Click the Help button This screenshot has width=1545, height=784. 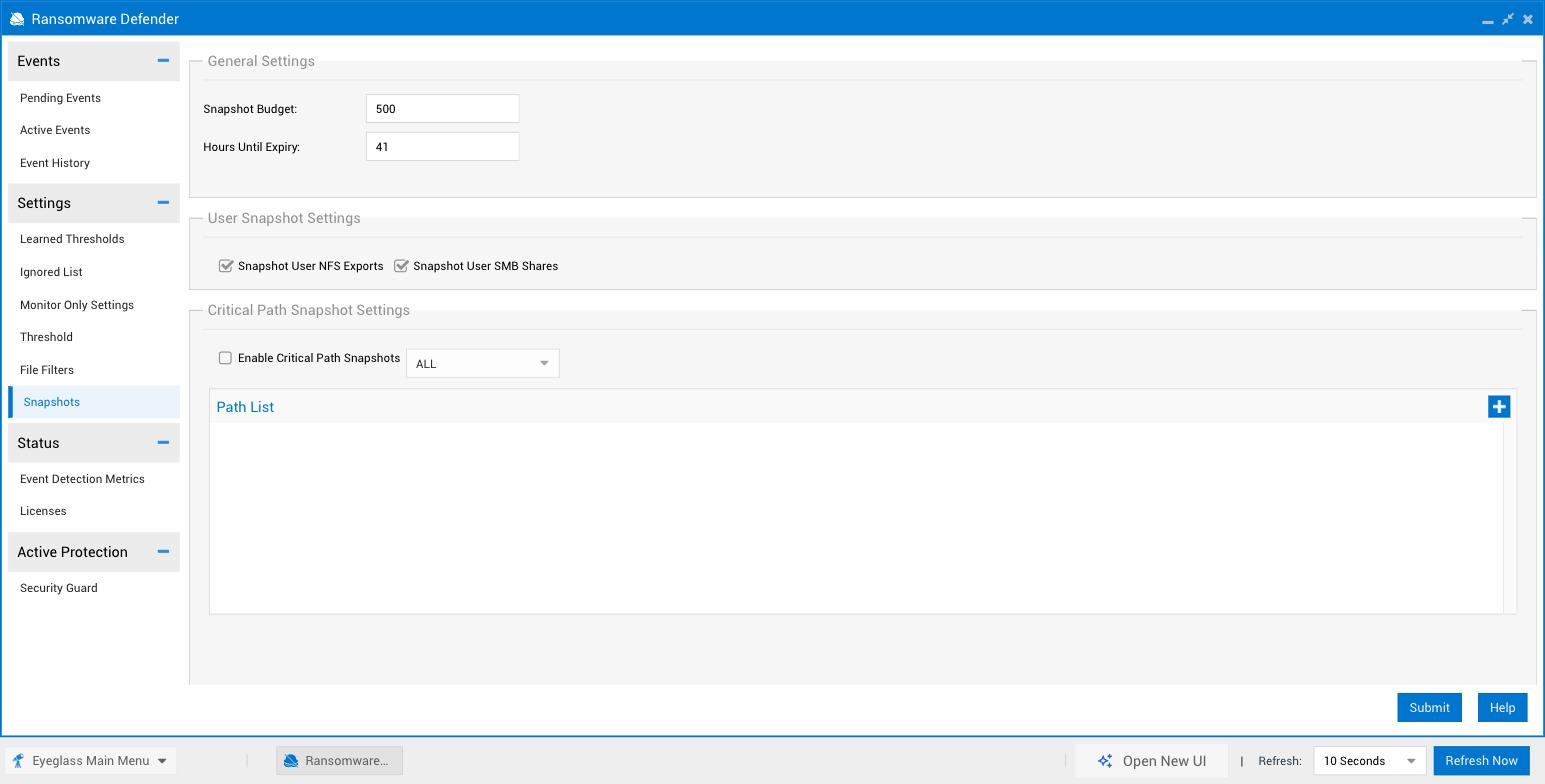click(1502, 707)
